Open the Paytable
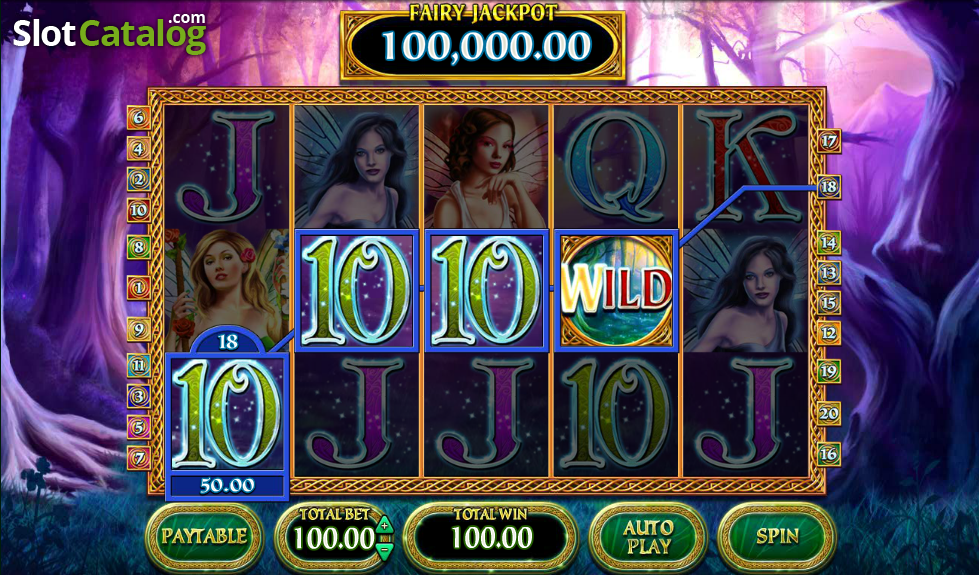The width and height of the screenshot is (979, 575). [204, 536]
